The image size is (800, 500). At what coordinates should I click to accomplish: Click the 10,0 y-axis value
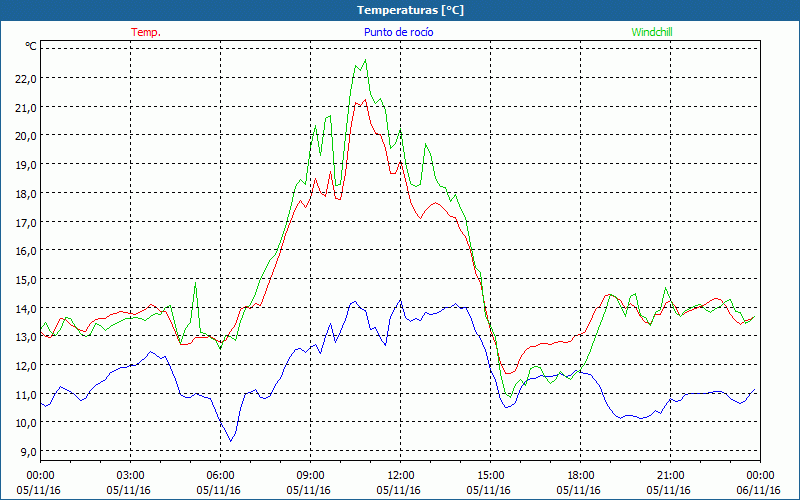[x=27, y=423]
